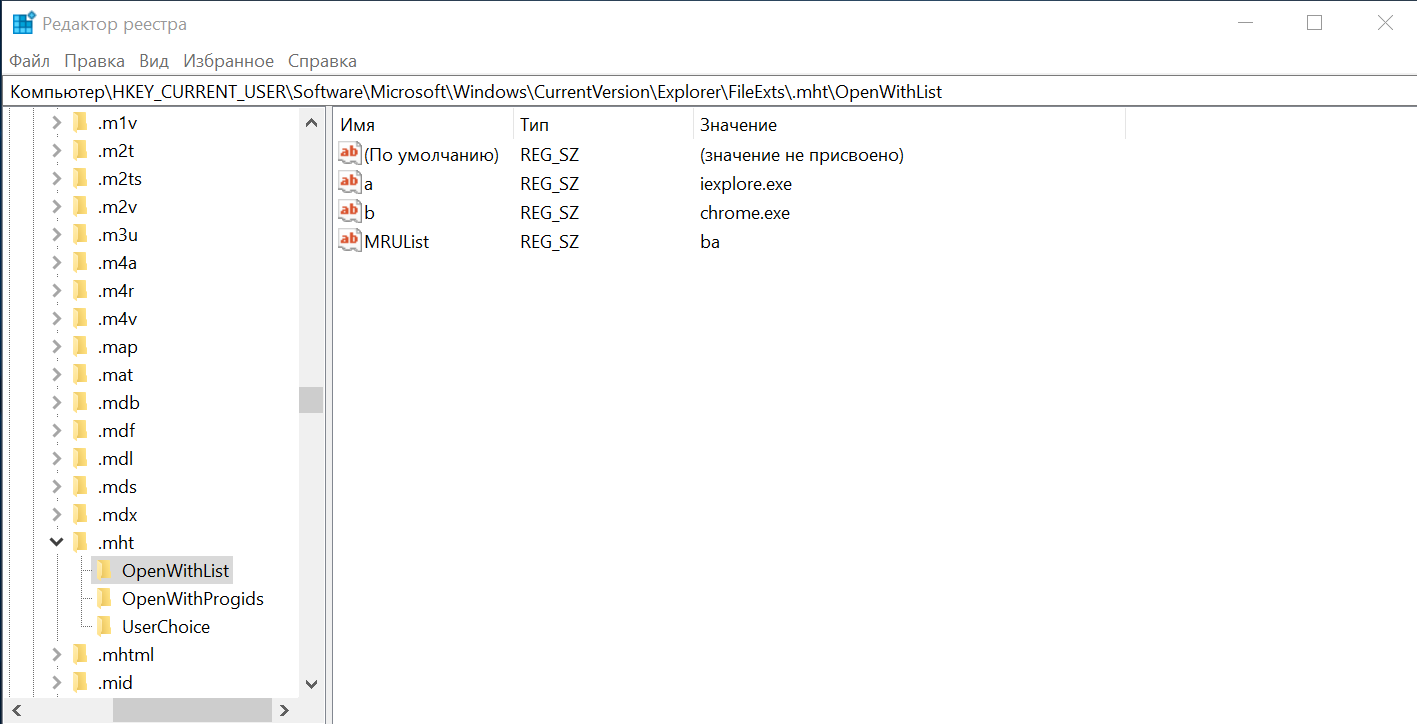
Task: Click the .m1v folder icon
Action: [81, 123]
